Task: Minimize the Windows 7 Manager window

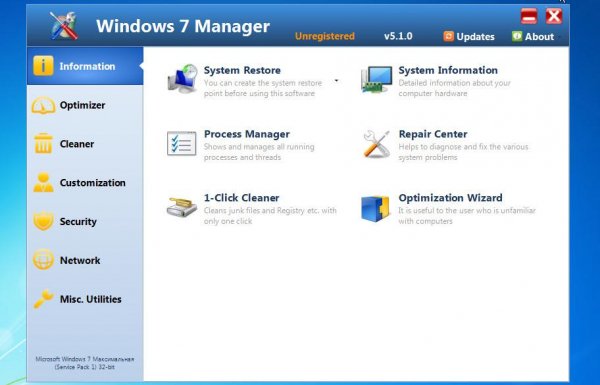Action: (529, 16)
